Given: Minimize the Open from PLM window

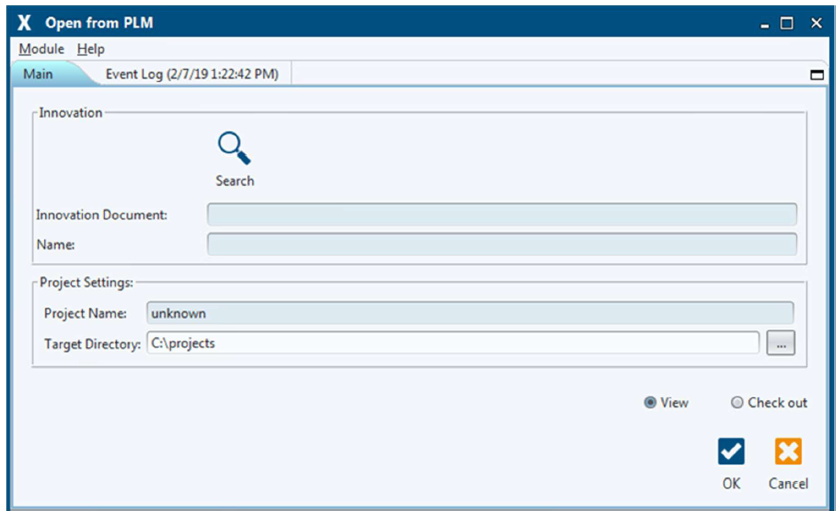Looking at the screenshot, I should click(x=766, y=23).
